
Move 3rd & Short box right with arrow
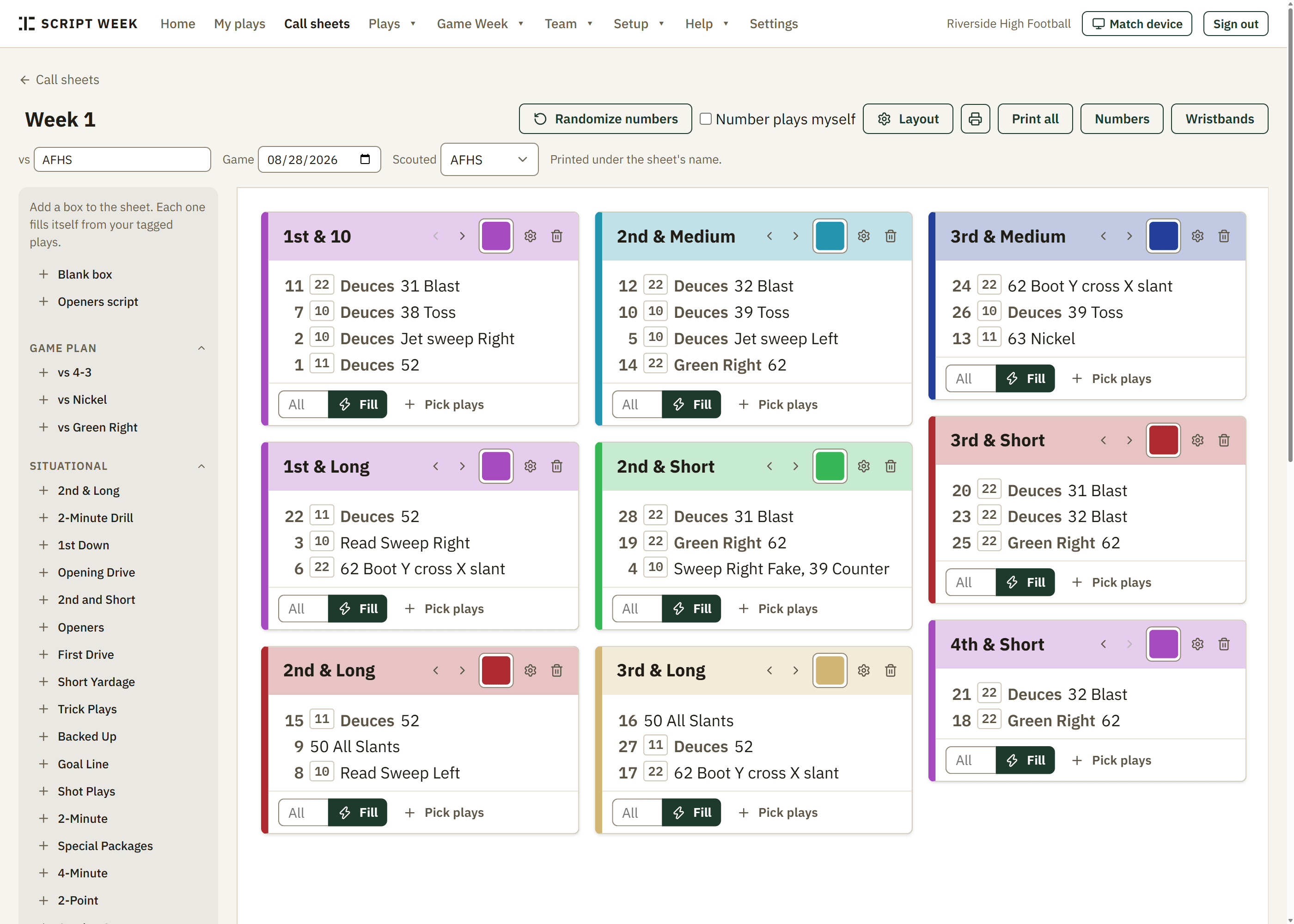coord(1129,440)
